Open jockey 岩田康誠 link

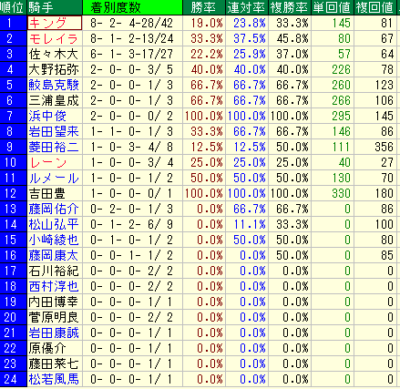pos(54,333)
